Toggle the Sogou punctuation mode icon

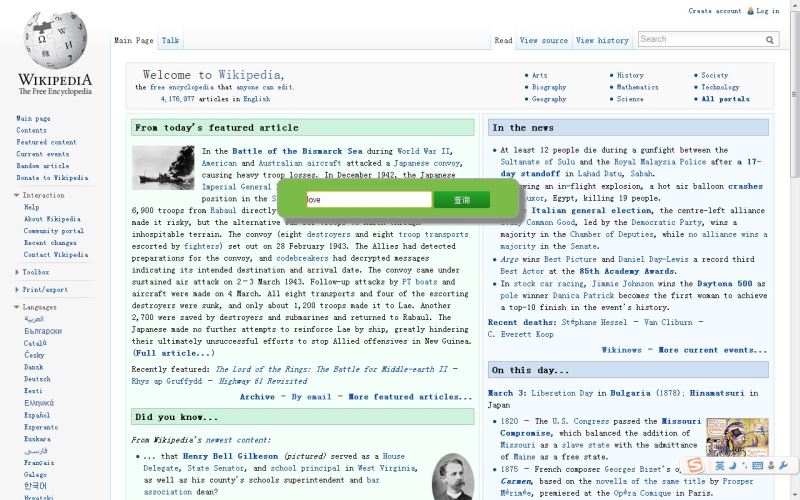[744, 465]
